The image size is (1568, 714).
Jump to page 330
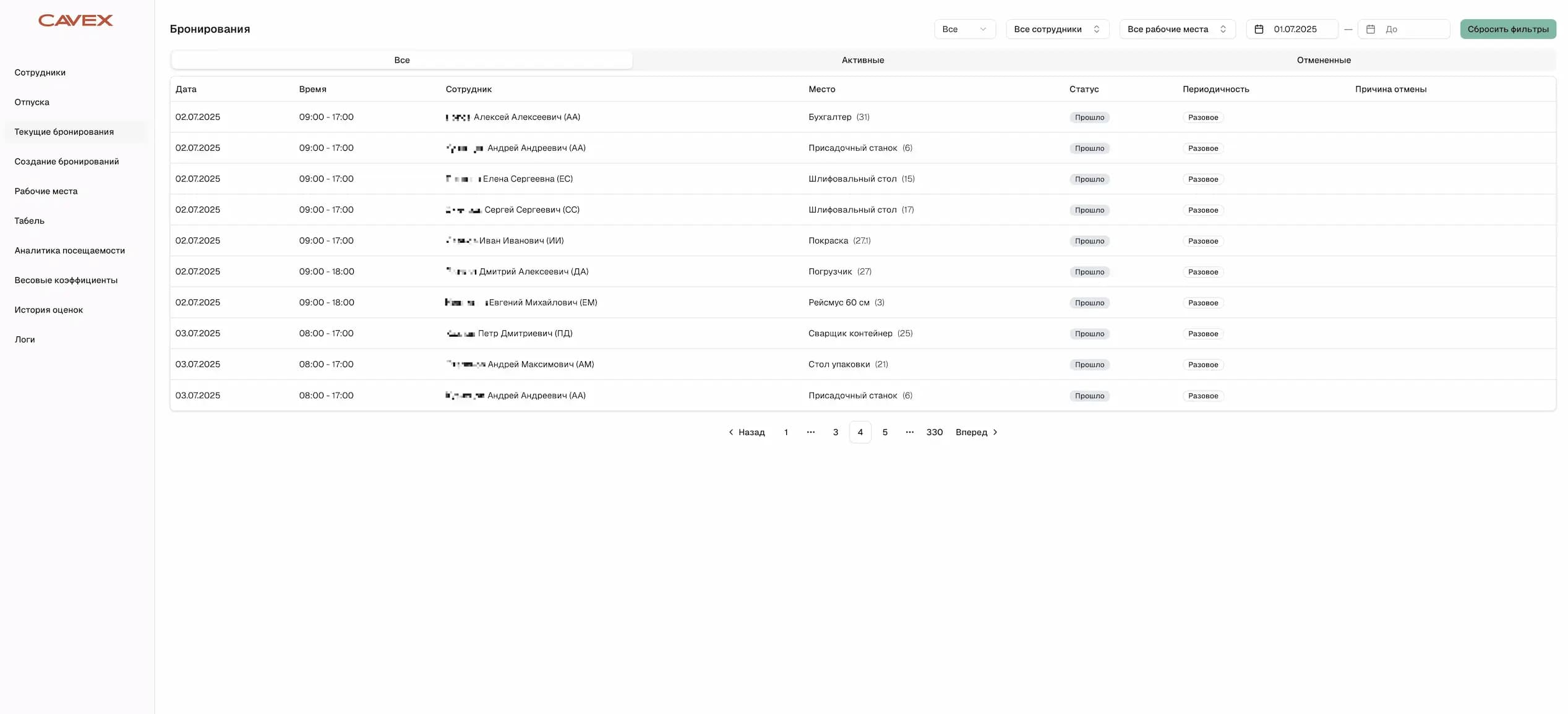[x=934, y=432]
